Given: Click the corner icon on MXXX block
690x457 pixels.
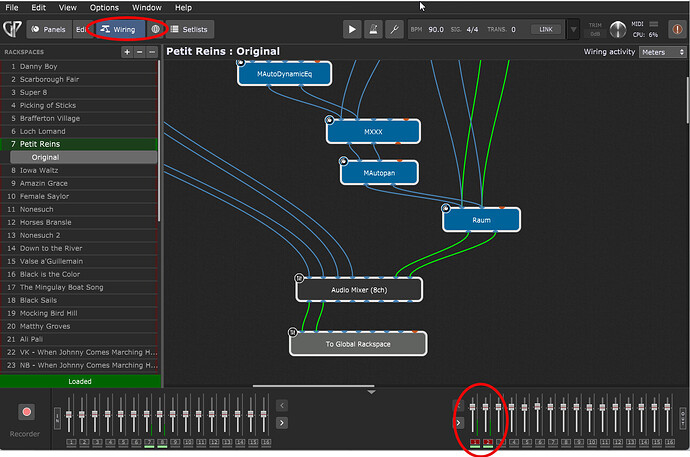Looking at the screenshot, I should click(x=329, y=120).
